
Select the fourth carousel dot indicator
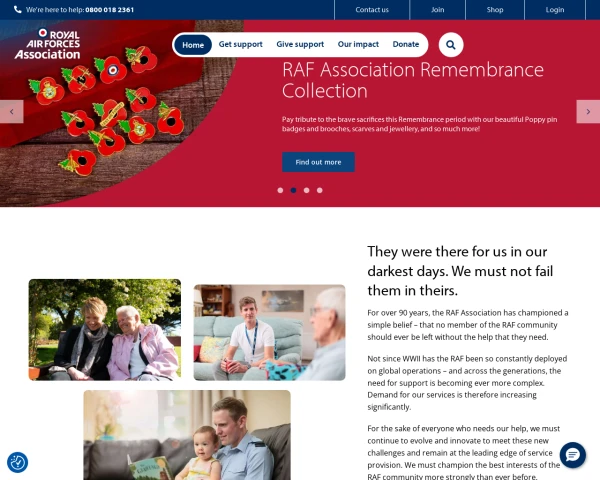[x=320, y=190]
